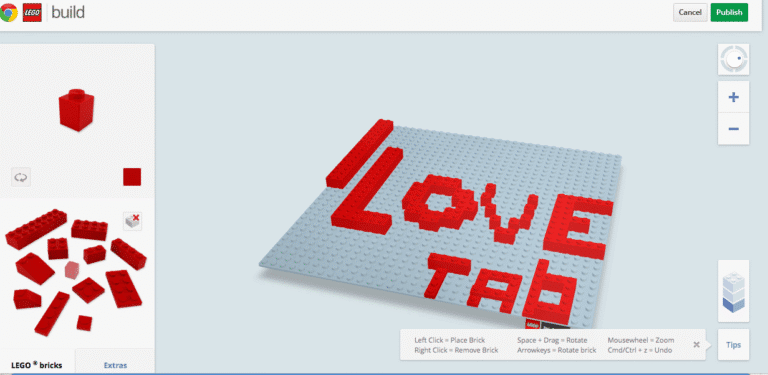The height and width of the screenshot is (375, 768).
Task: Zoom out with the minus button
Action: [733, 129]
